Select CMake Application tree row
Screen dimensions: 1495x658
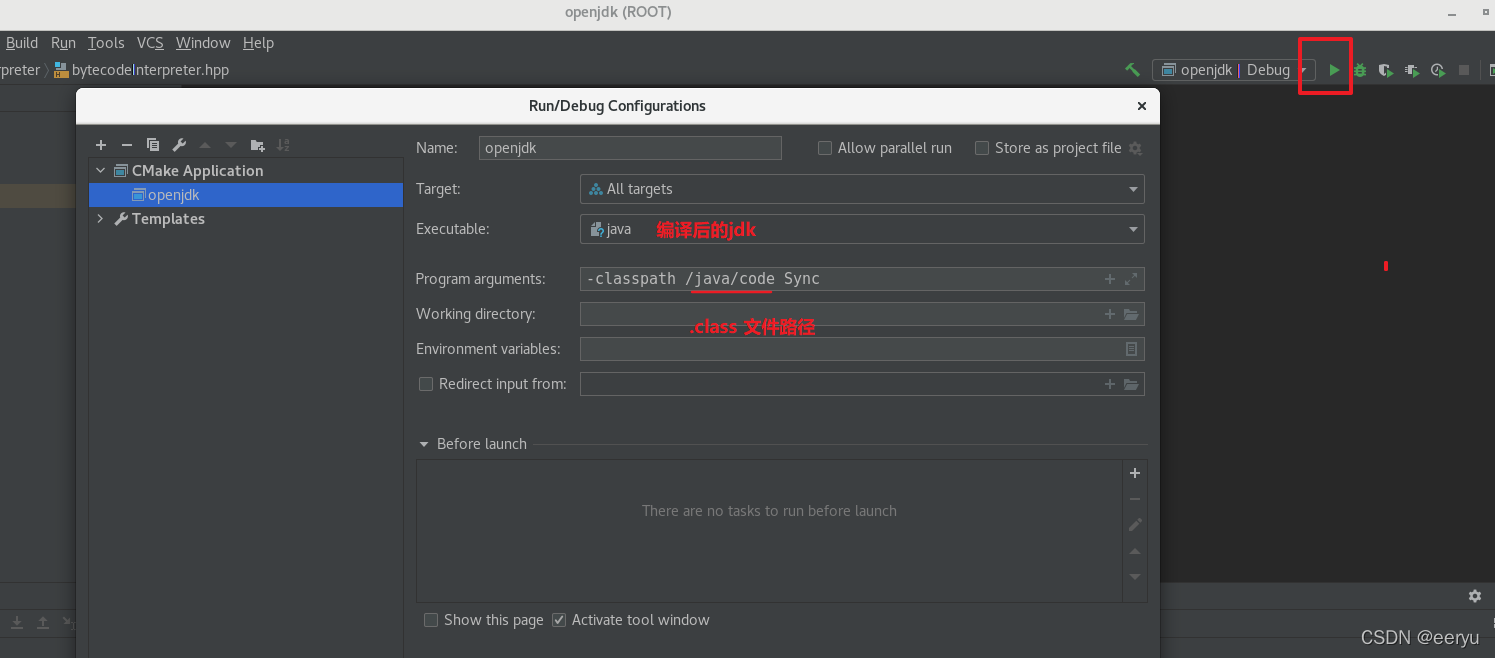pos(246,171)
